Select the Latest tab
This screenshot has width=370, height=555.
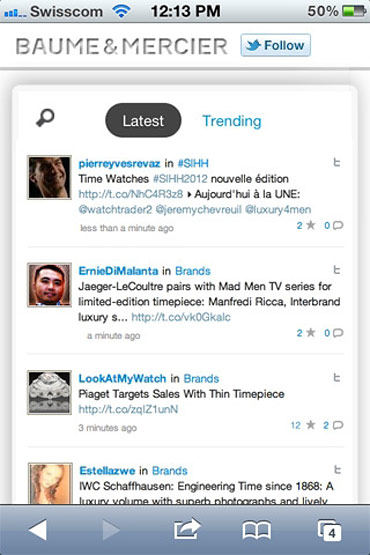click(143, 120)
